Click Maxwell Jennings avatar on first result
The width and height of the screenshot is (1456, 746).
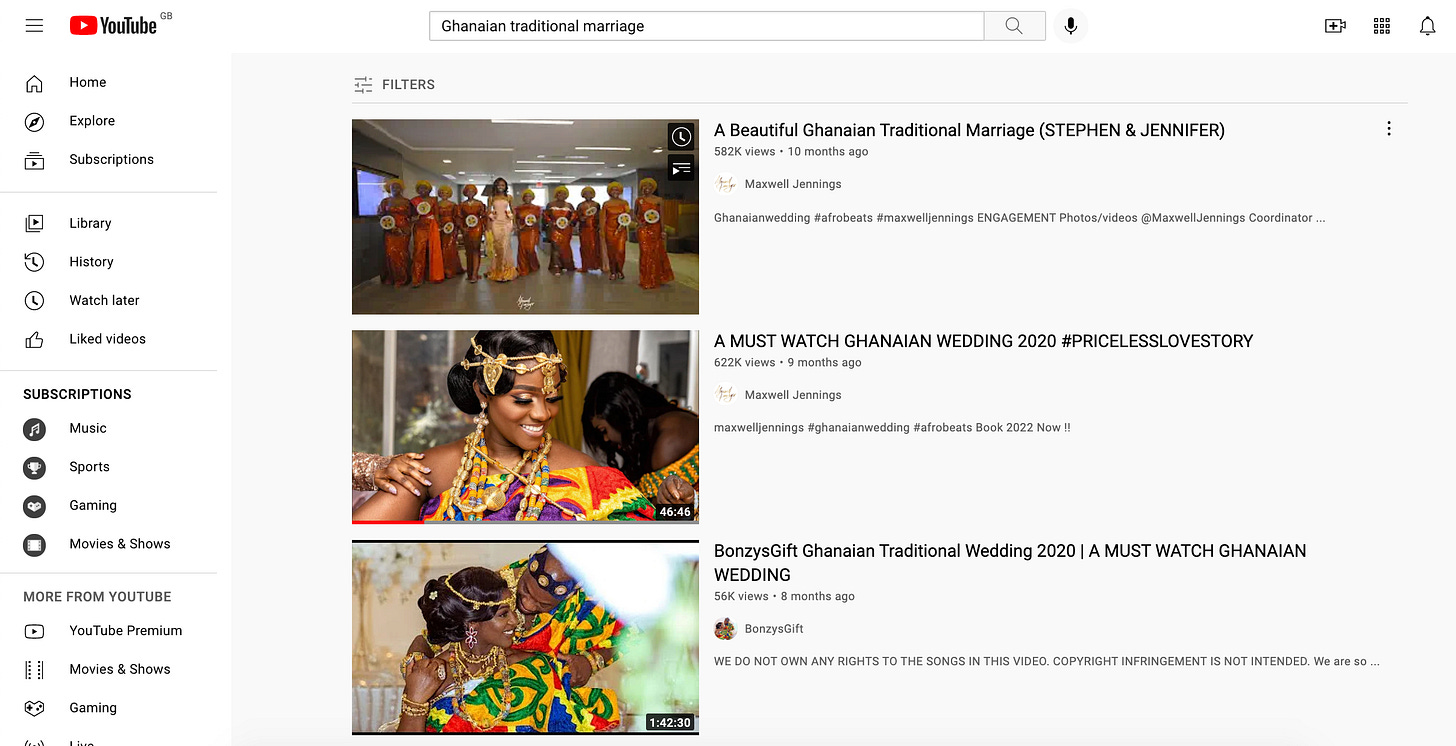point(725,184)
